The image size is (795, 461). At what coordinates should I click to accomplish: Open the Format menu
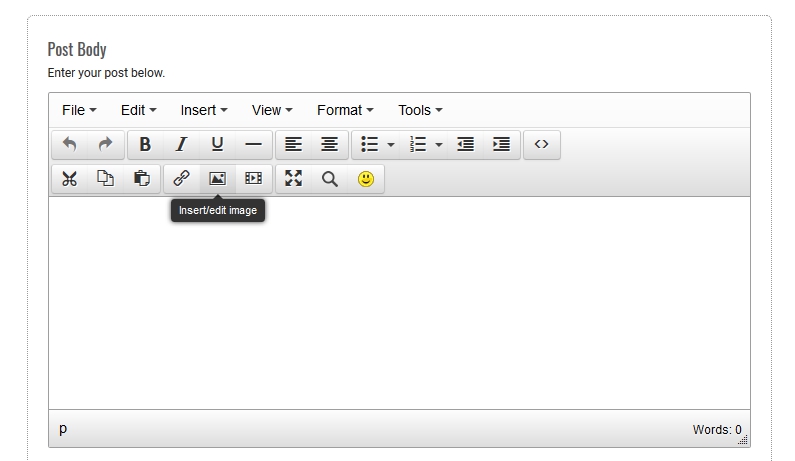(x=345, y=110)
